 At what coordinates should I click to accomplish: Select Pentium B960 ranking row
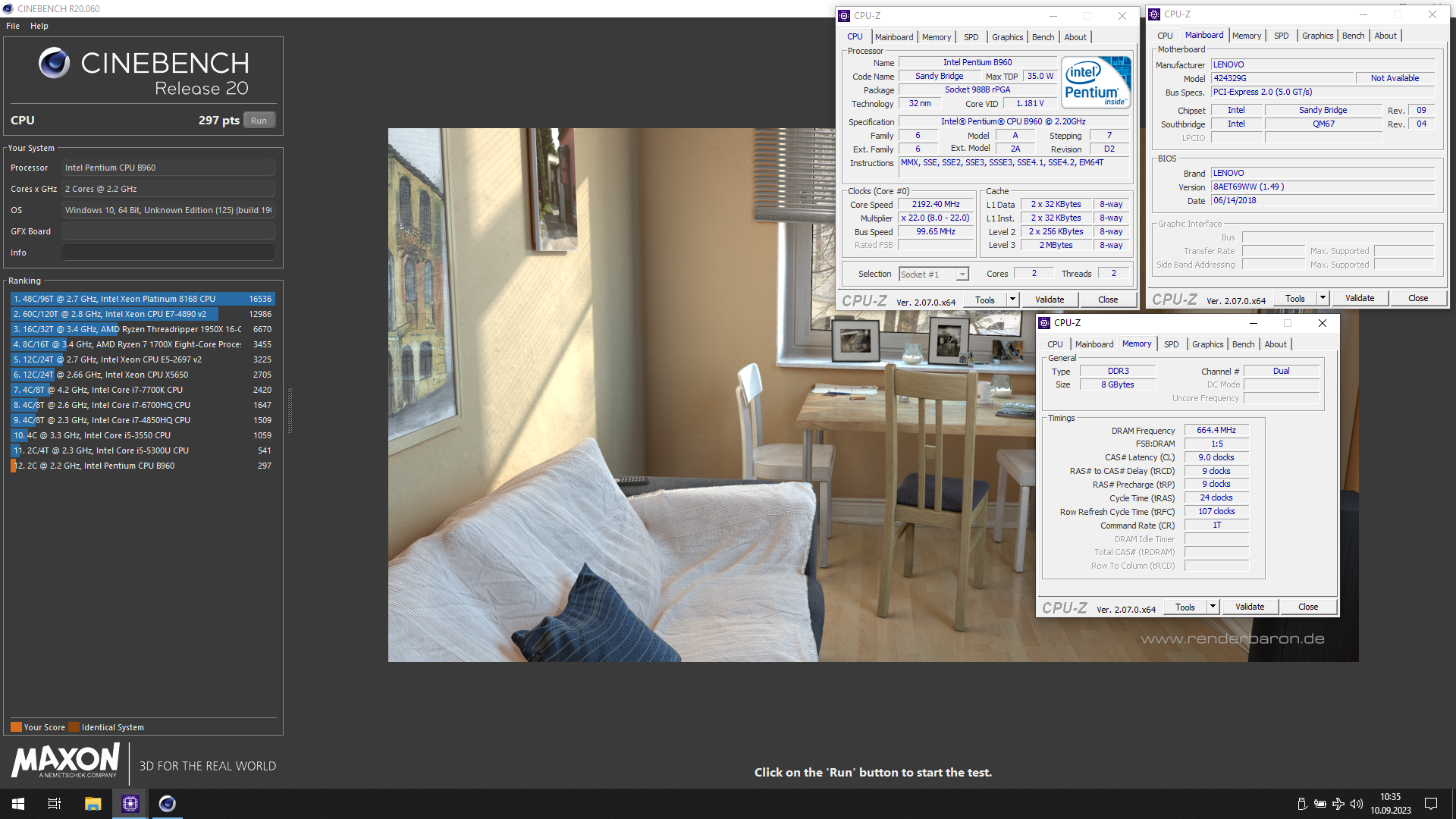pyautogui.click(x=143, y=466)
